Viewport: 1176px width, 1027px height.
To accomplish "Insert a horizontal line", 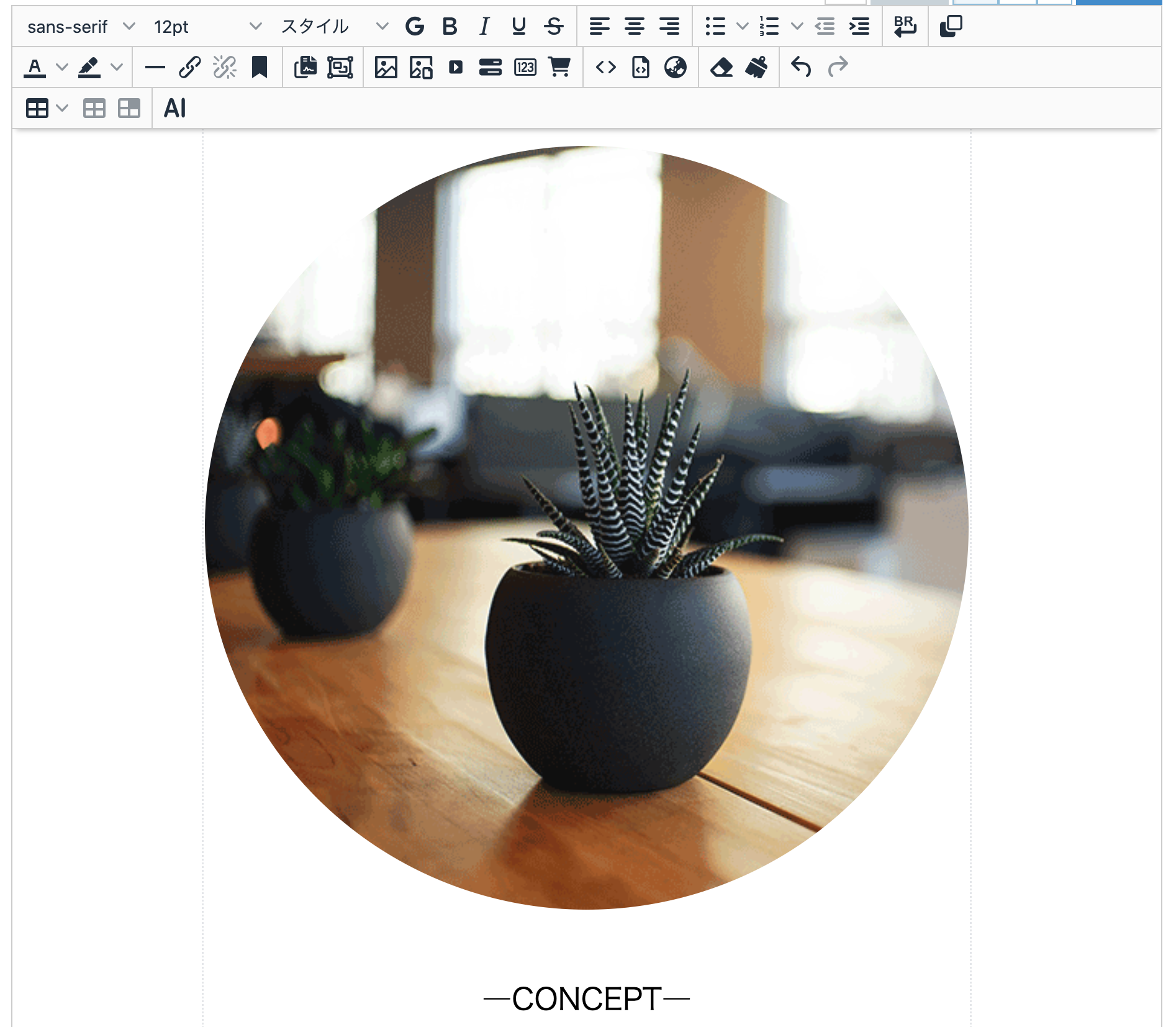I will point(155,68).
